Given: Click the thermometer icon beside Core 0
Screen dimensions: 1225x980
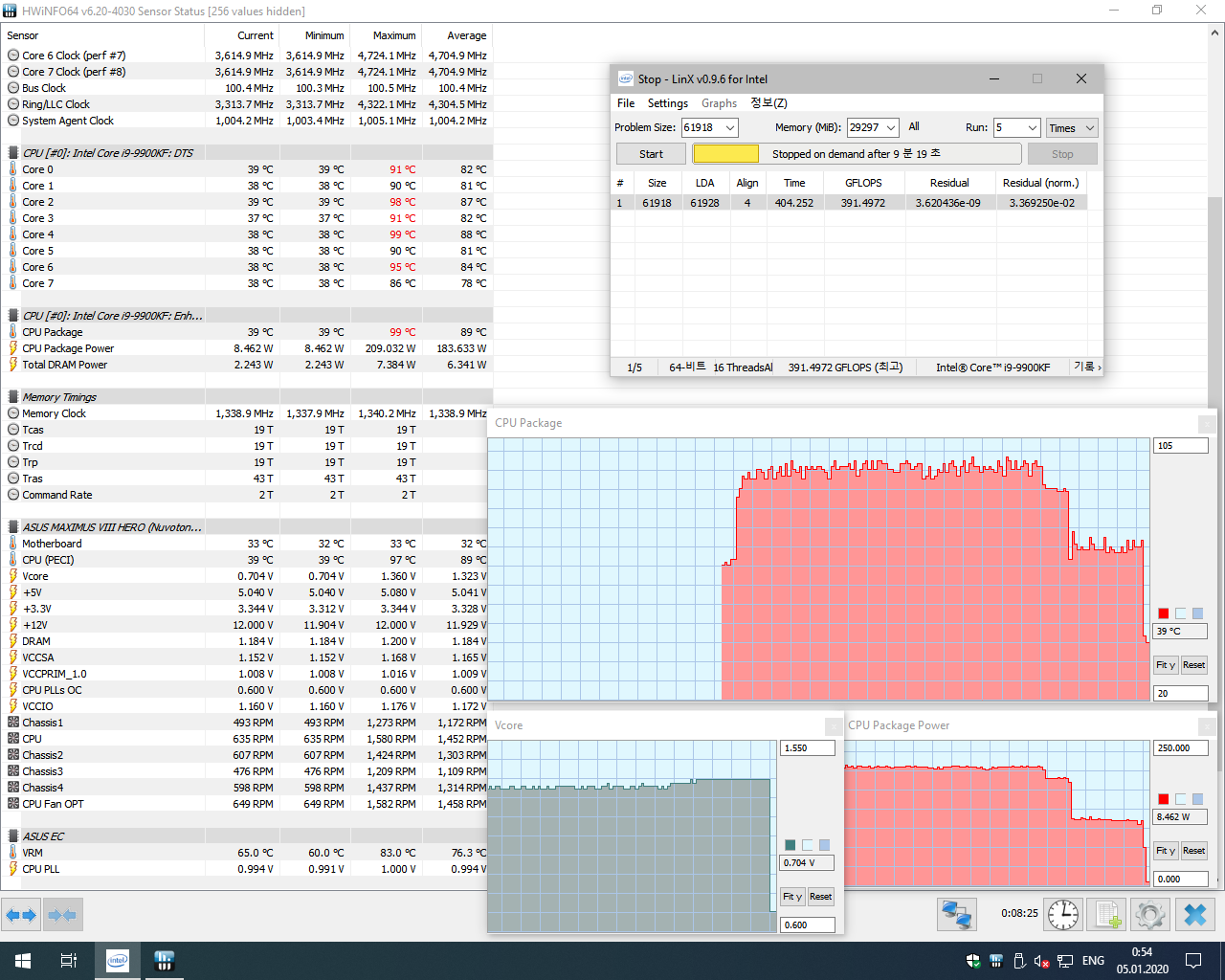Looking at the screenshot, I should 13,169.
